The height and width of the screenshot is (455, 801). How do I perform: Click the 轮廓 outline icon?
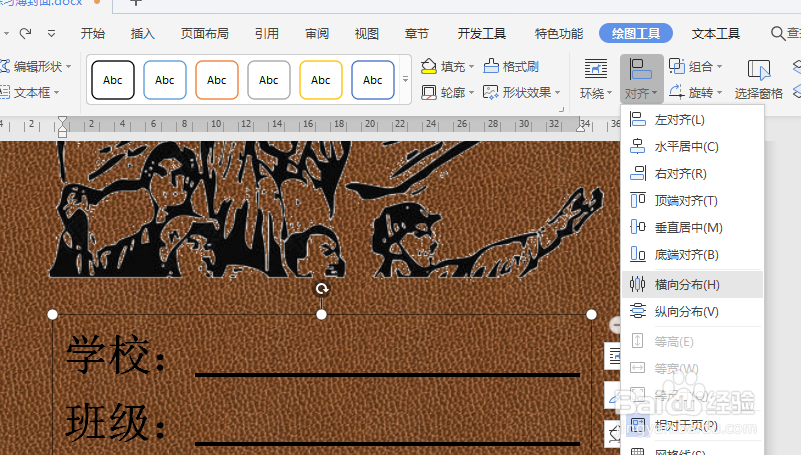[x=429, y=92]
